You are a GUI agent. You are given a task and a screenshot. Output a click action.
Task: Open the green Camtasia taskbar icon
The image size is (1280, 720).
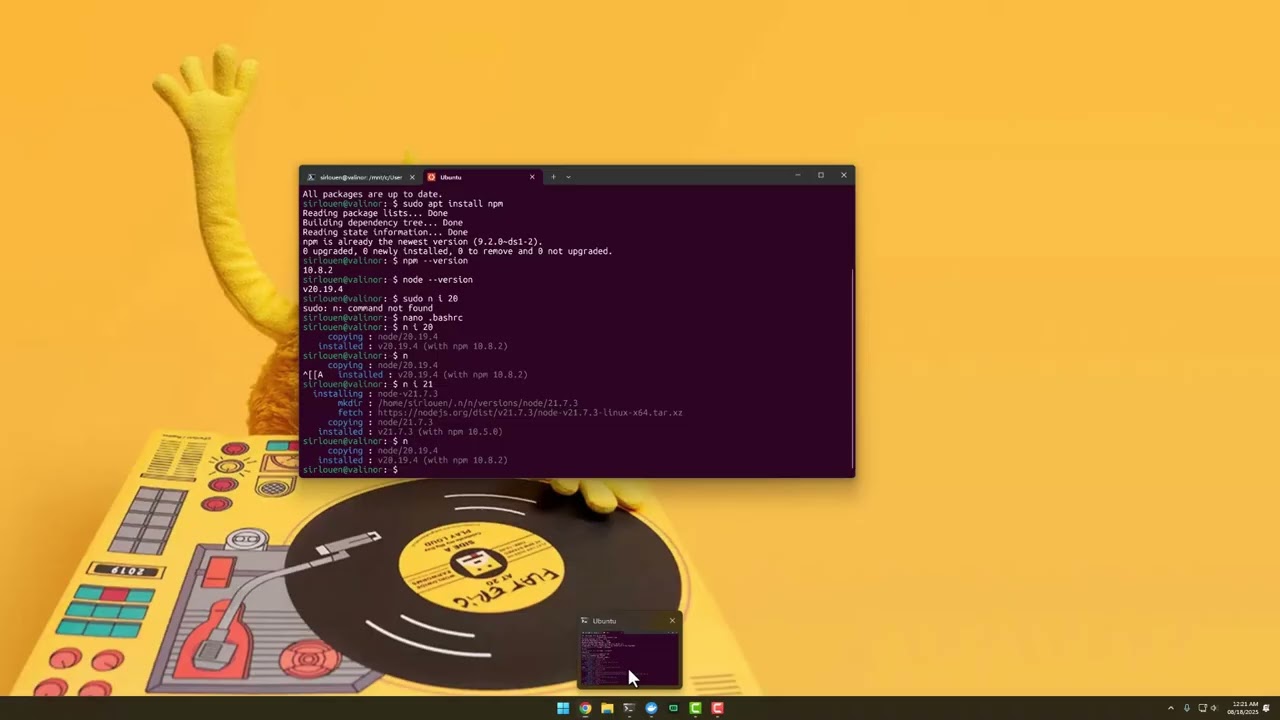tap(695, 708)
